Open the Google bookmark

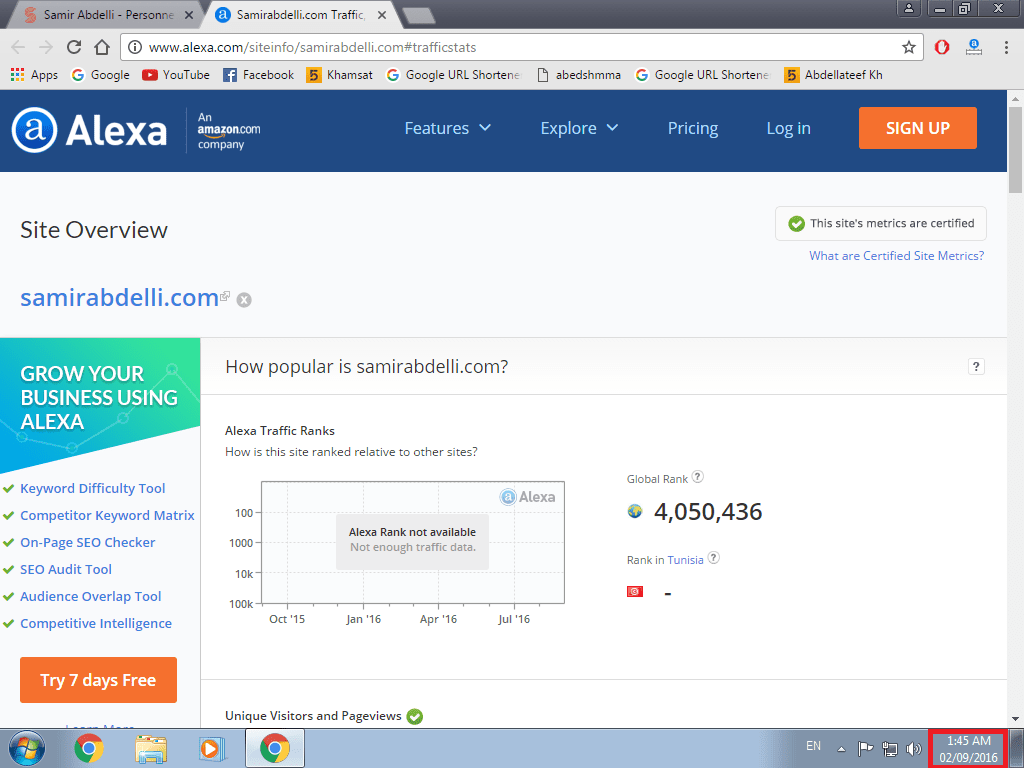click(101, 75)
